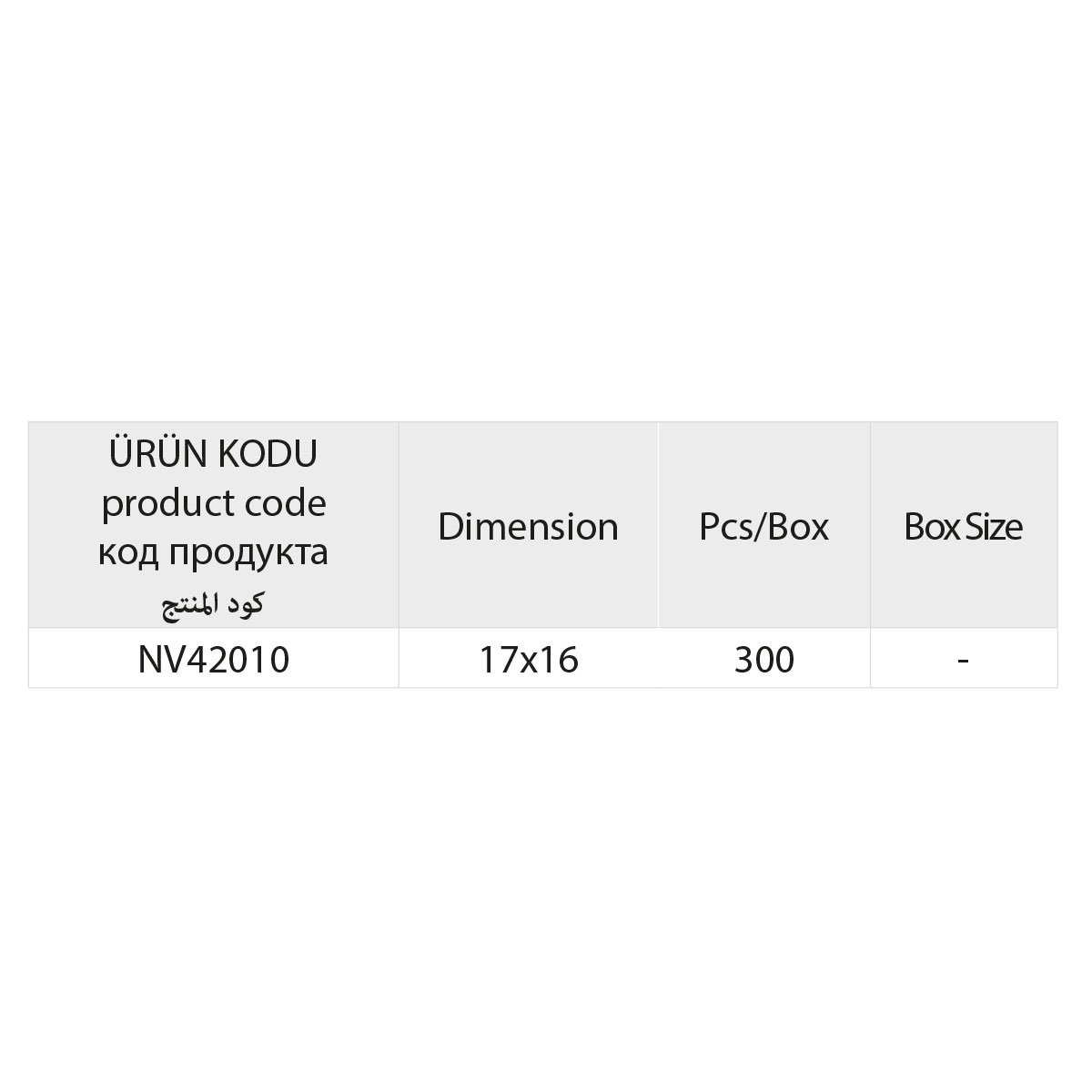Select the English 'product code' header line
1092x1092 pixels.
pos(214,503)
